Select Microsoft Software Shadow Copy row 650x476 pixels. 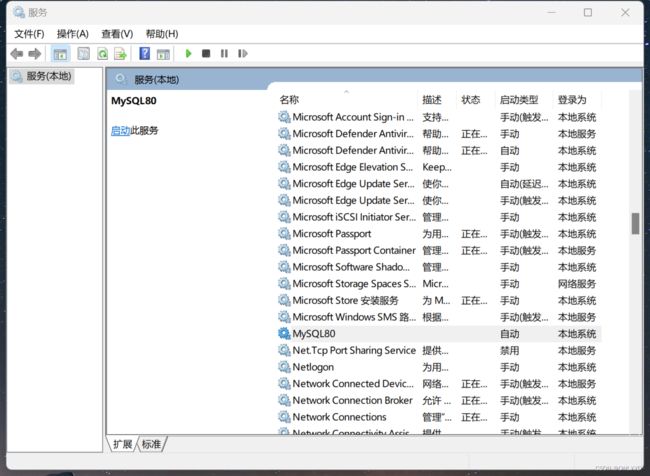439,267
